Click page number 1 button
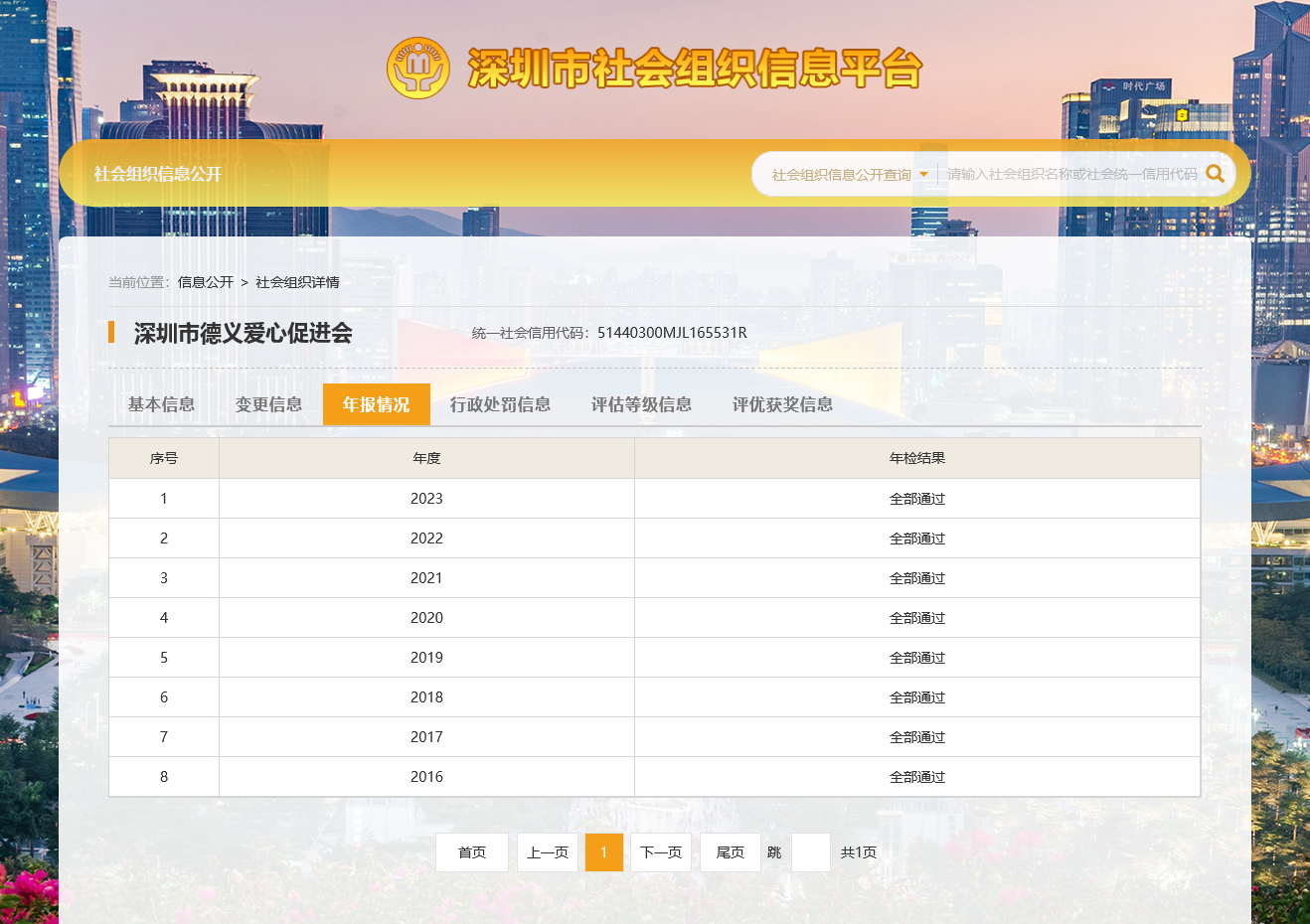The image size is (1310, 924). 604,852
